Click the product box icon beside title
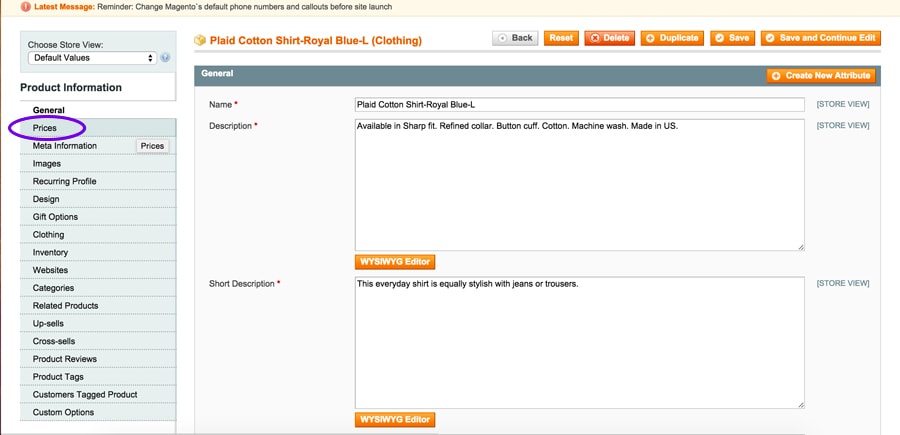900x435 pixels. [x=200, y=40]
